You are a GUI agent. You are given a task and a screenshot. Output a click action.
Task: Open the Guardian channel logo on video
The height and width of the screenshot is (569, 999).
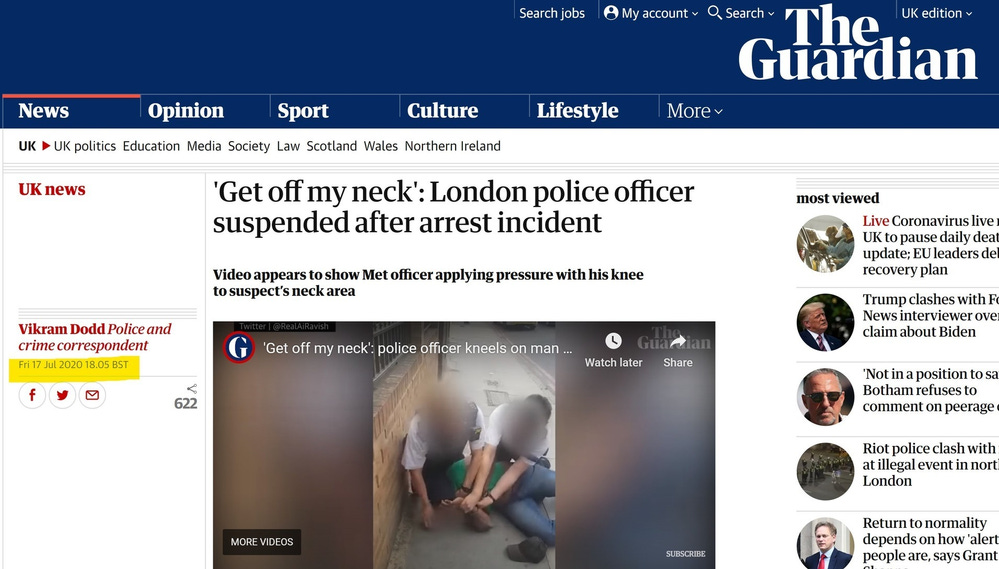pyautogui.click(x=239, y=348)
